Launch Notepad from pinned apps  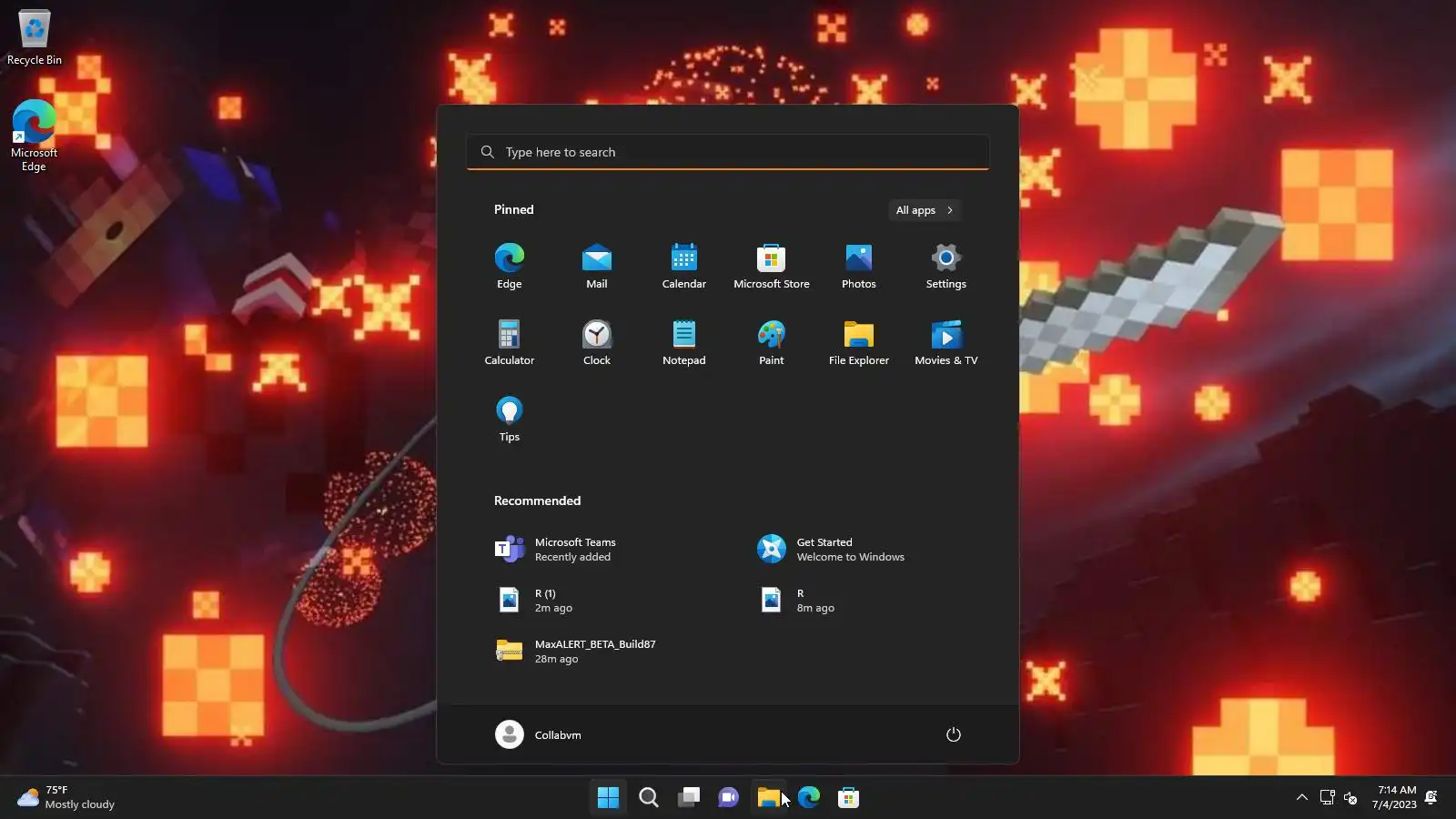click(x=684, y=343)
